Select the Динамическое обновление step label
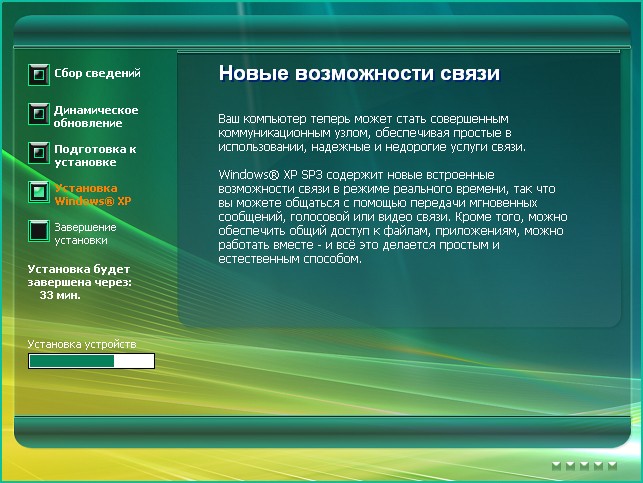The image size is (643, 483). pyautogui.click(x=96, y=116)
